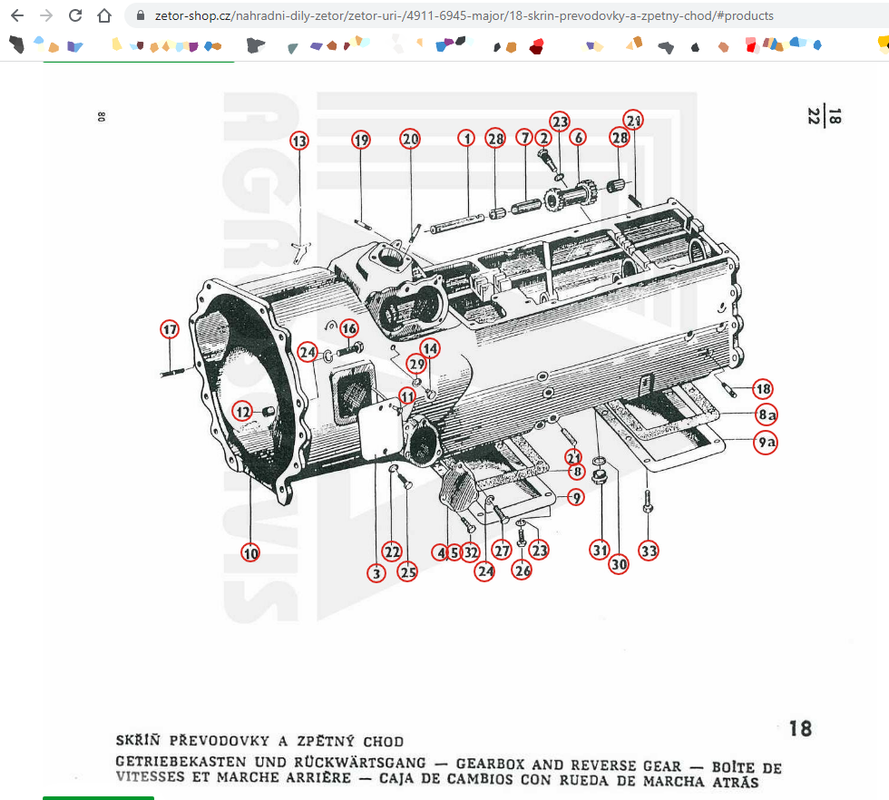Select part callout 18 in diagram

point(763,389)
